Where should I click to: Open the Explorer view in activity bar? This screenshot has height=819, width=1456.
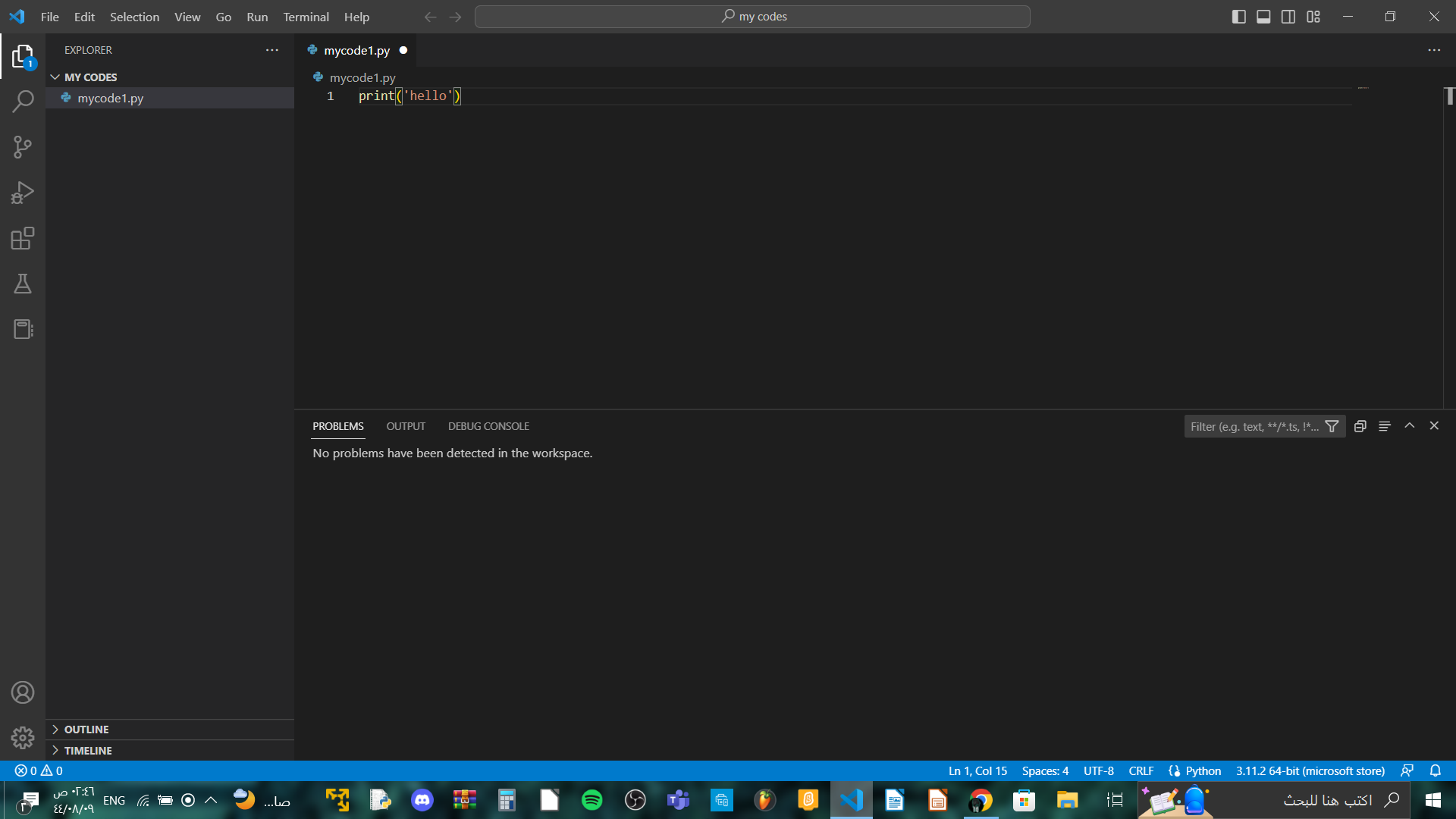click(23, 56)
